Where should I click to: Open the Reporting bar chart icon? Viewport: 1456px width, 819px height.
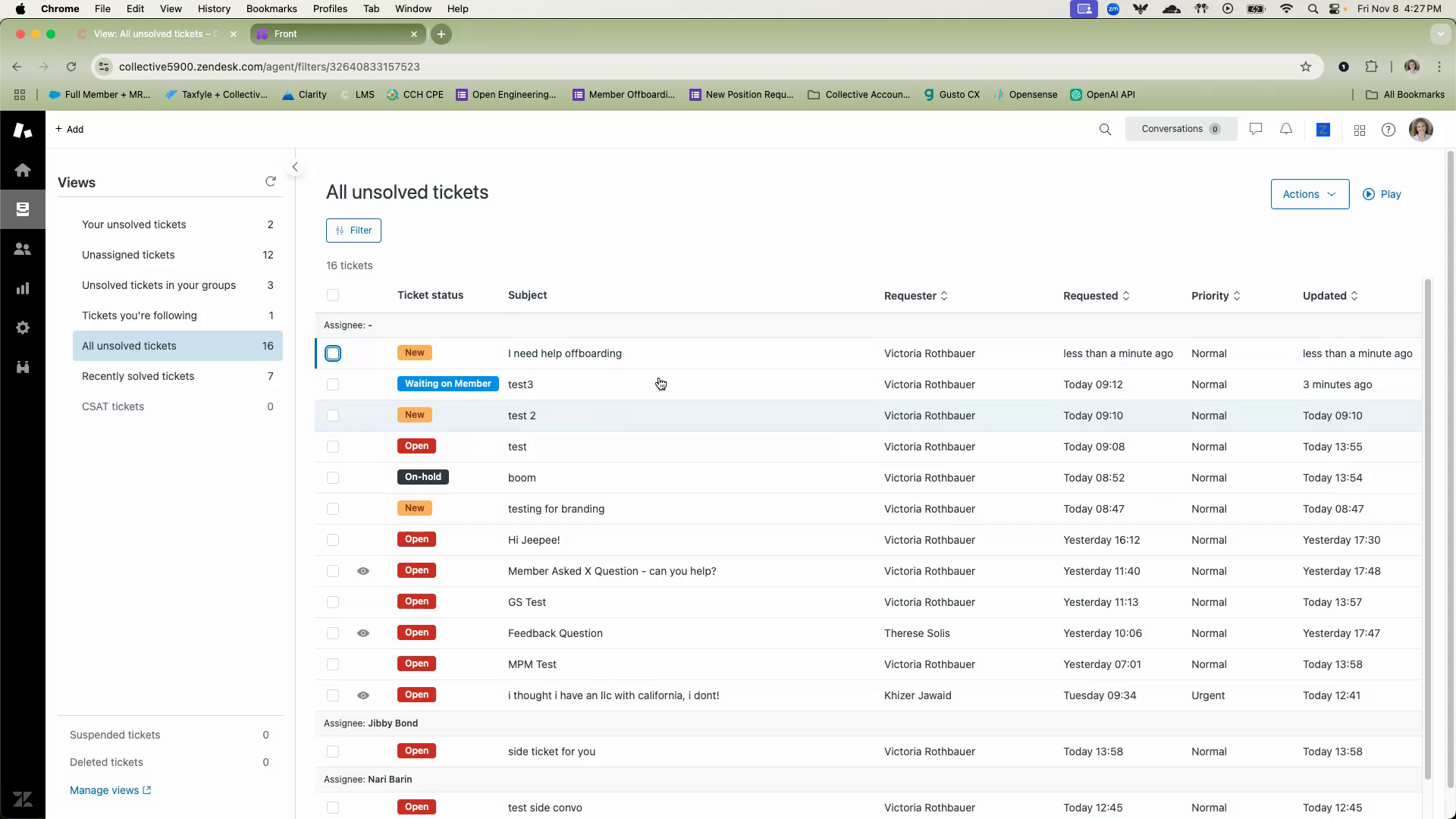coord(23,288)
